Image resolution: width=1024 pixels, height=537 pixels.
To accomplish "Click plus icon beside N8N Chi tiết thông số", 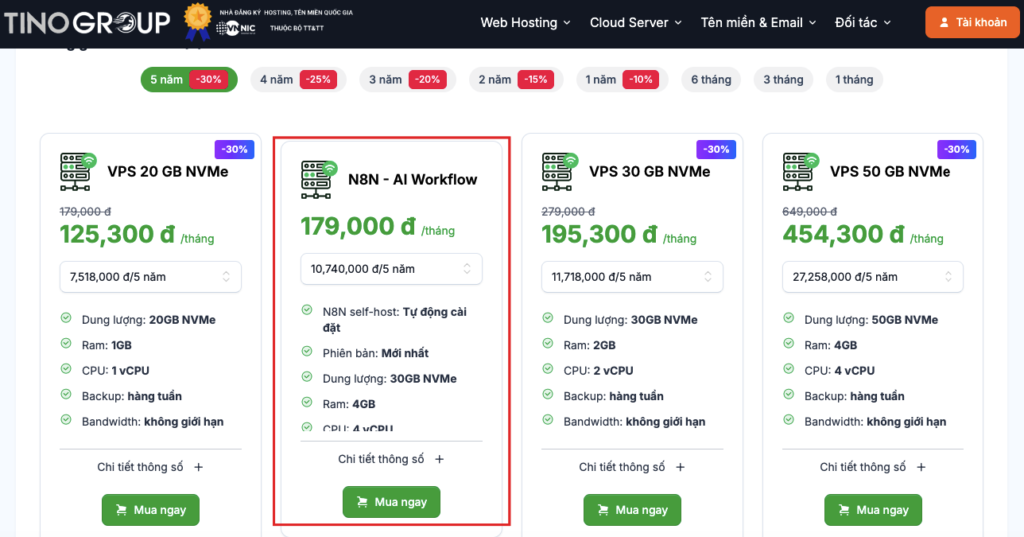I will 440,459.
